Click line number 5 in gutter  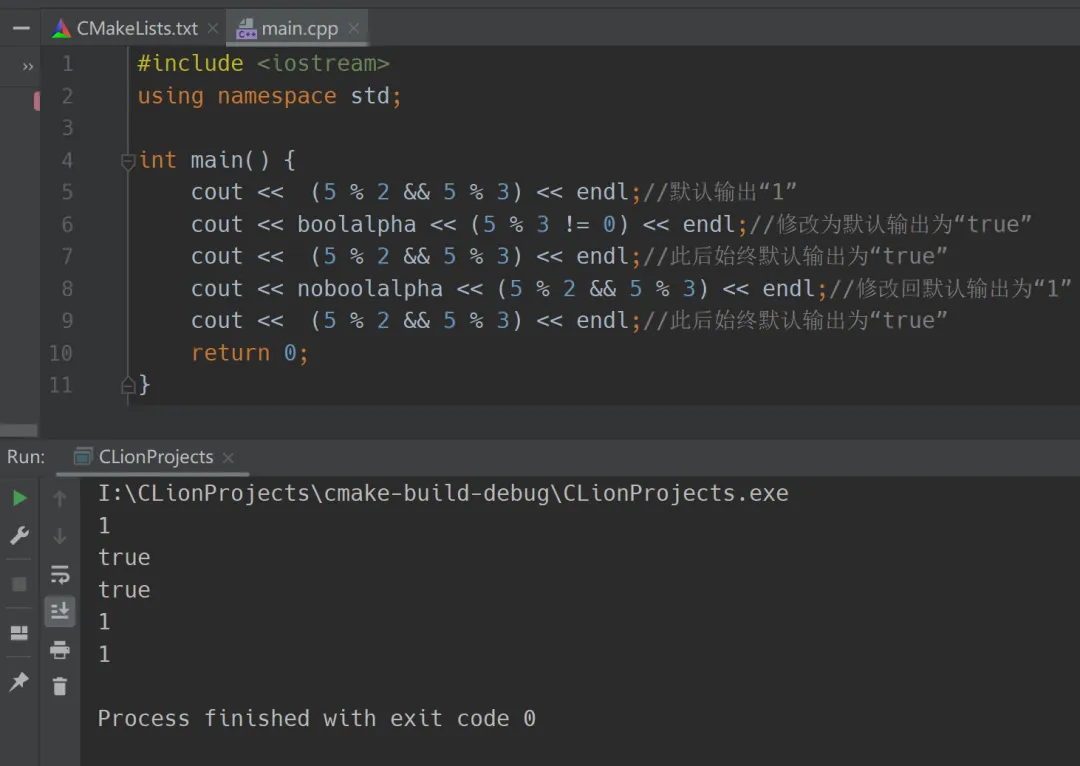point(67,192)
